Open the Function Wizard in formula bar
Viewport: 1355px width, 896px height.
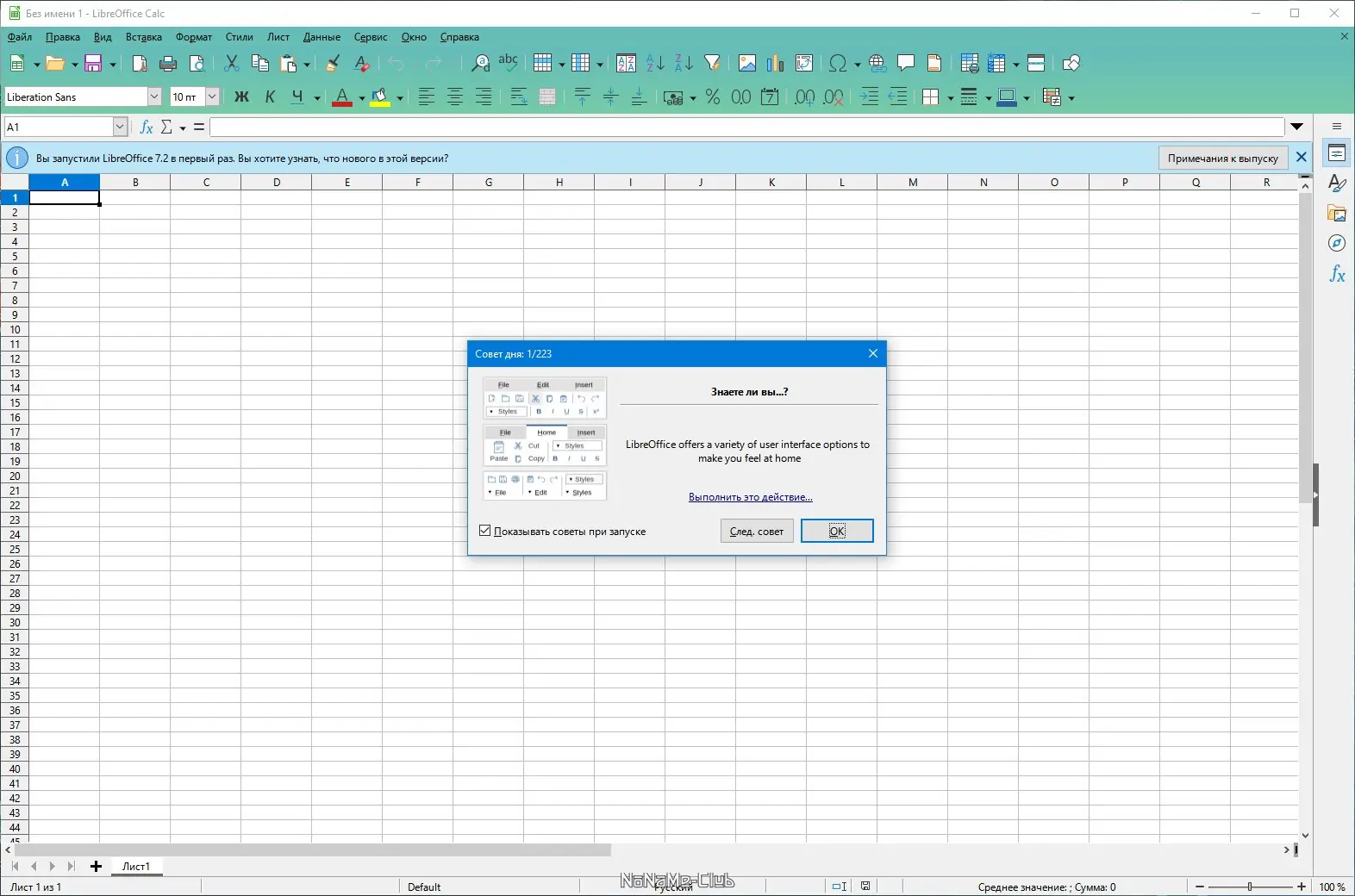point(147,128)
